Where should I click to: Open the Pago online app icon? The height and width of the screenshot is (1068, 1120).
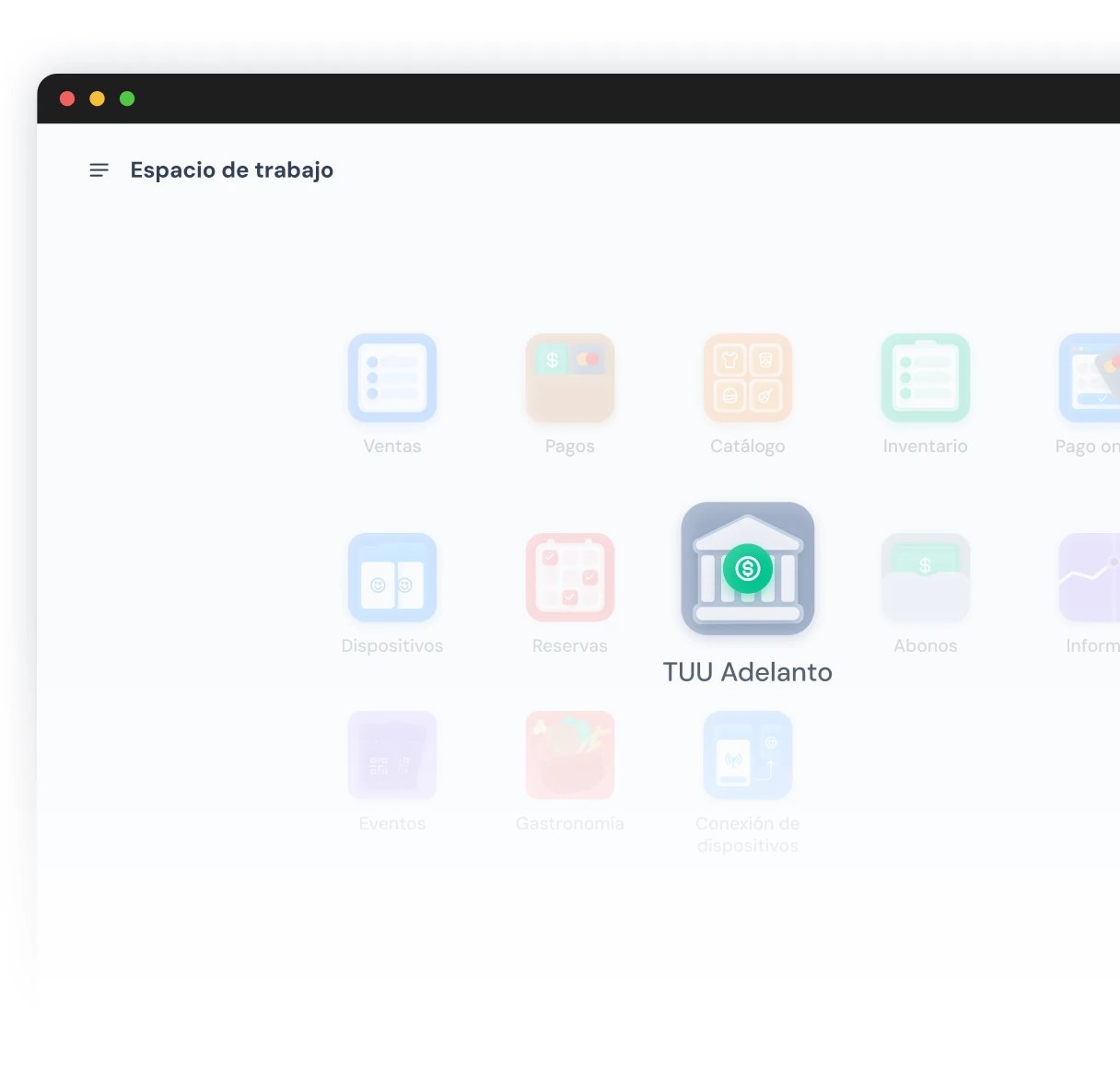point(1090,377)
